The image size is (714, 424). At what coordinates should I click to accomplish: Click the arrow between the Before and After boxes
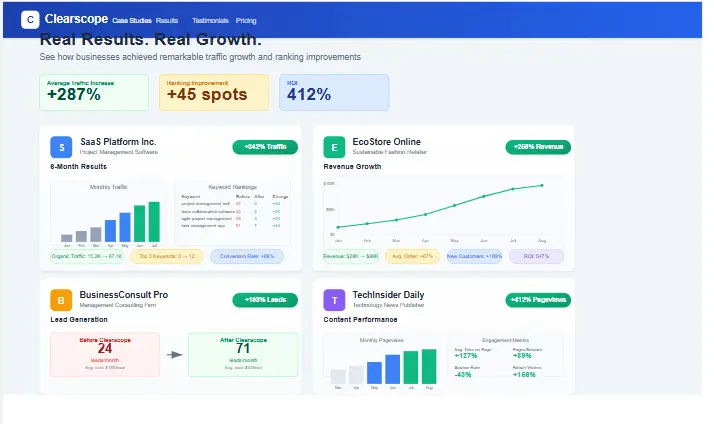coord(174,355)
